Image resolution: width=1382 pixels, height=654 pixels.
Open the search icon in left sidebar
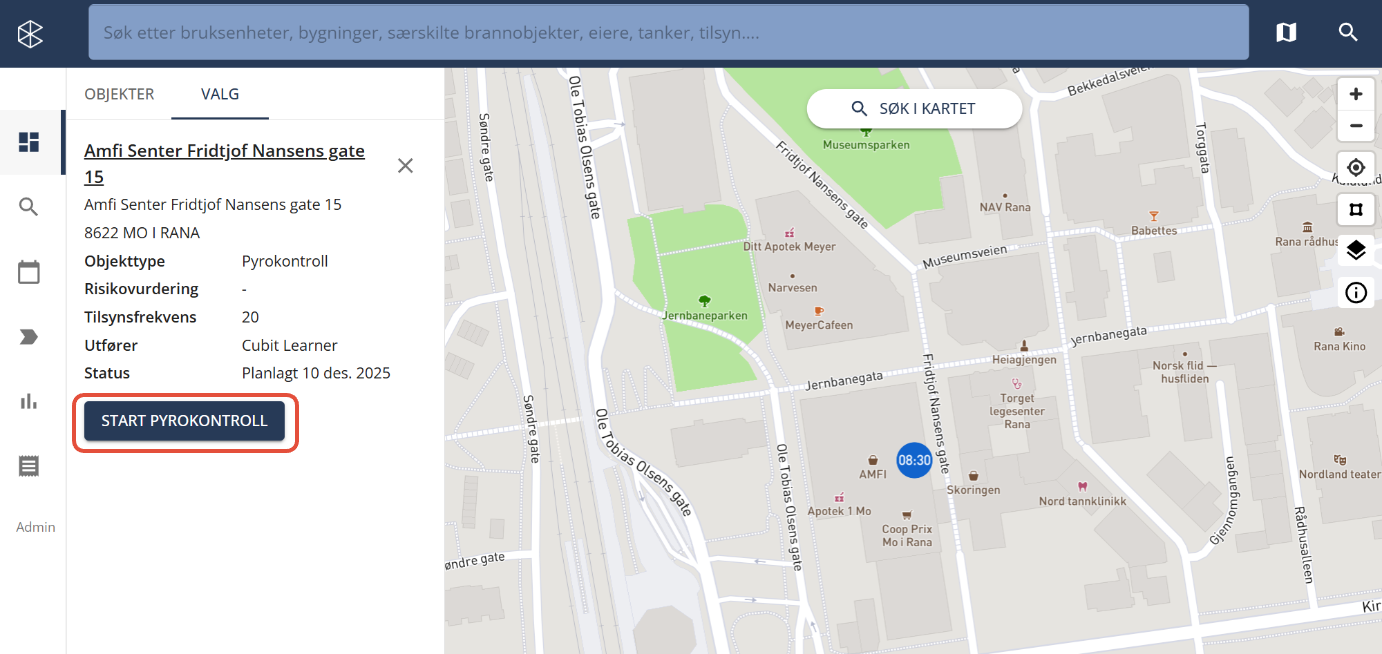(x=29, y=207)
